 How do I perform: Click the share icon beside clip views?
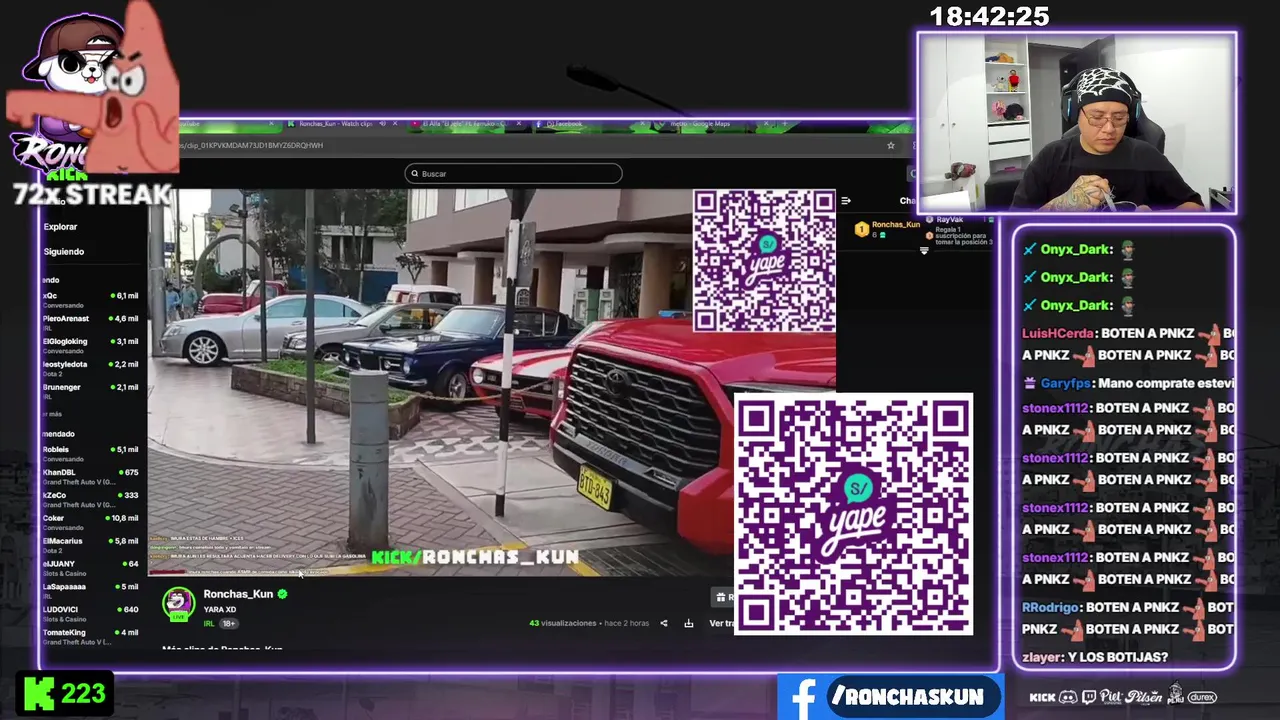[664, 623]
